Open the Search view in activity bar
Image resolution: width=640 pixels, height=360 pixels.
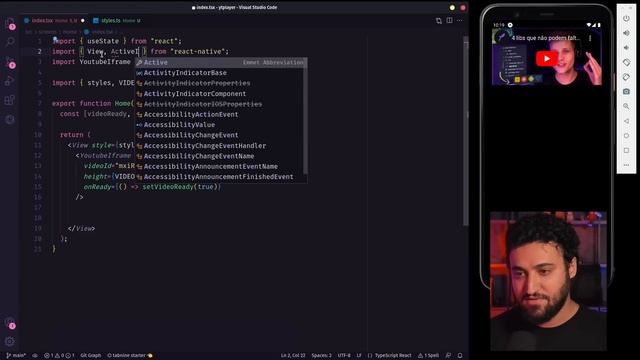pos(10,42)
